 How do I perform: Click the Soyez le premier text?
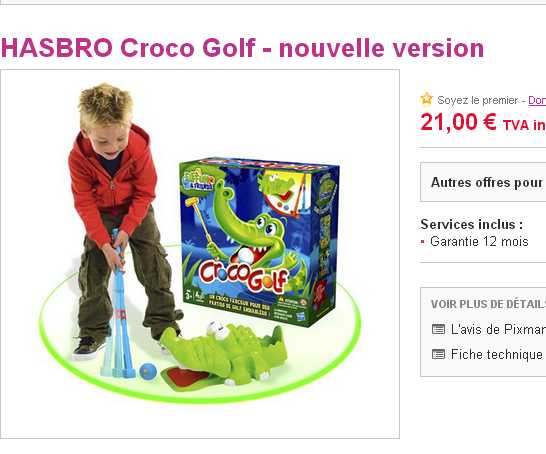(477, 100)
